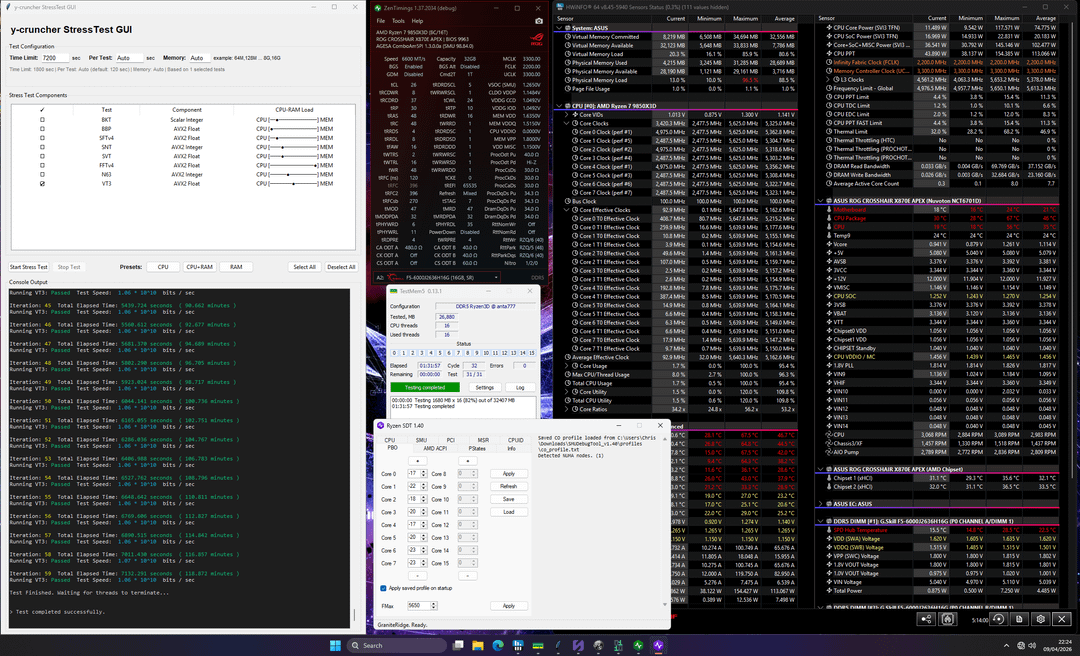Image resolution: width=1080 pixels, height=656 pixels.
Task: Switch to the SMU tab in Ryzen SDT
Action: (x=421, y=440)
